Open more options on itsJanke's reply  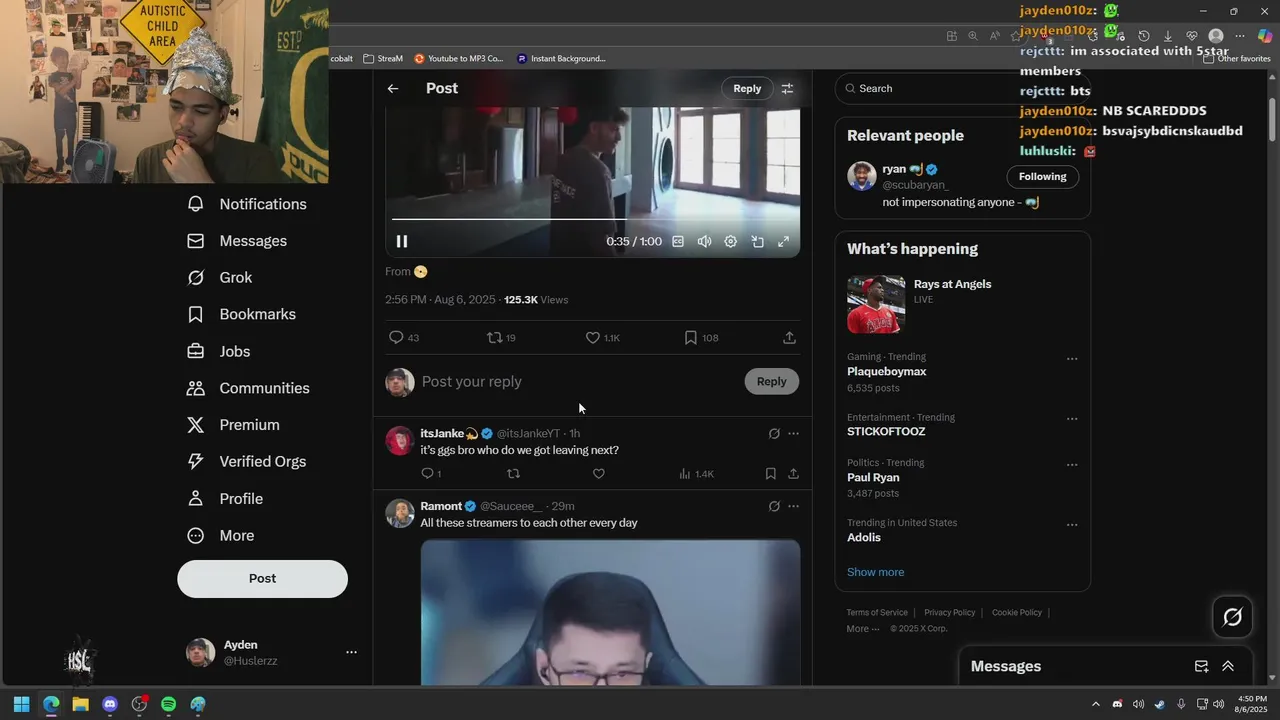coord(793,434)
